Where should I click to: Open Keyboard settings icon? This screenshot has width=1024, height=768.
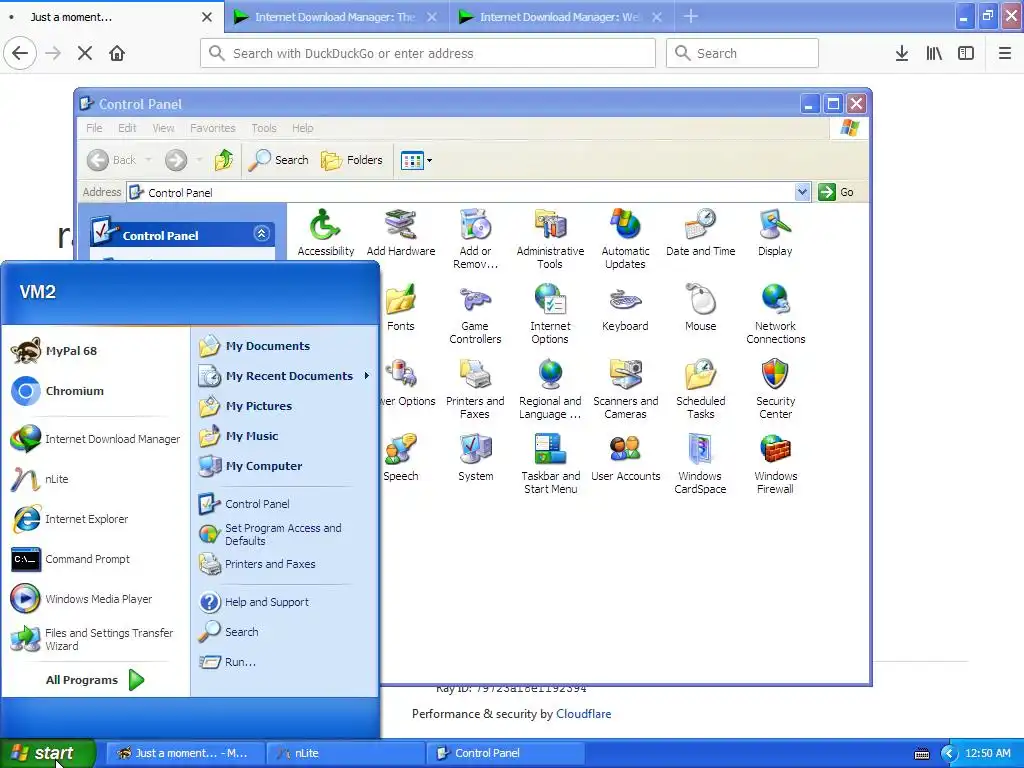point(625,308)
